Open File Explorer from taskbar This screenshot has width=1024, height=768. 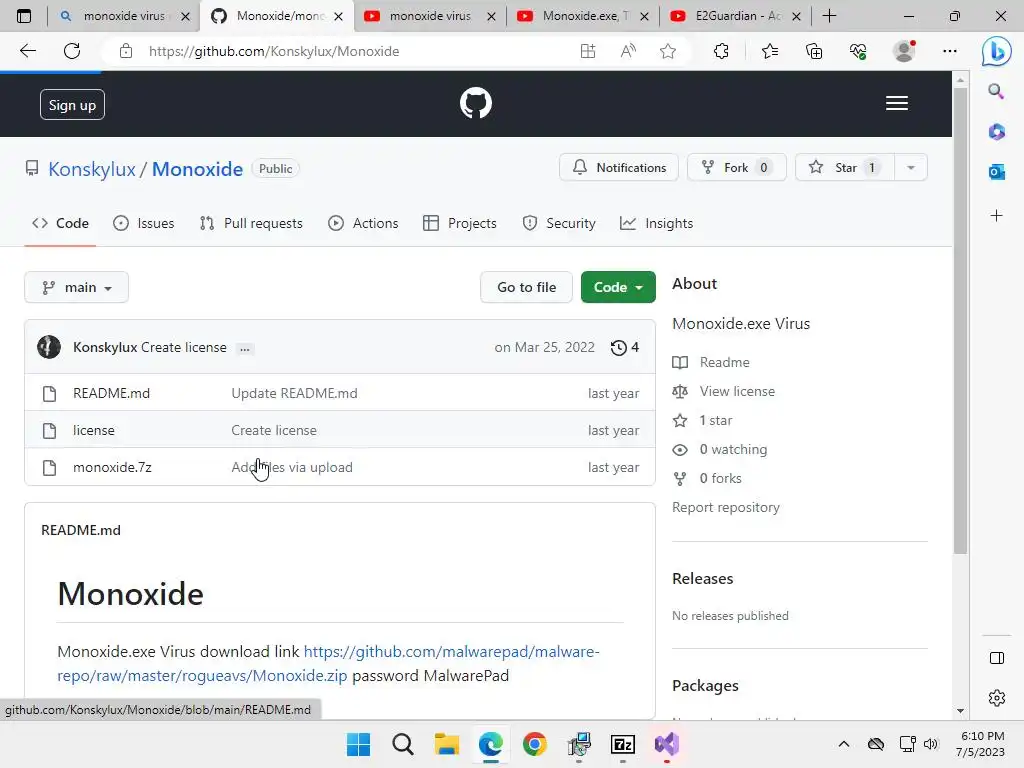[x=447, y=744]
